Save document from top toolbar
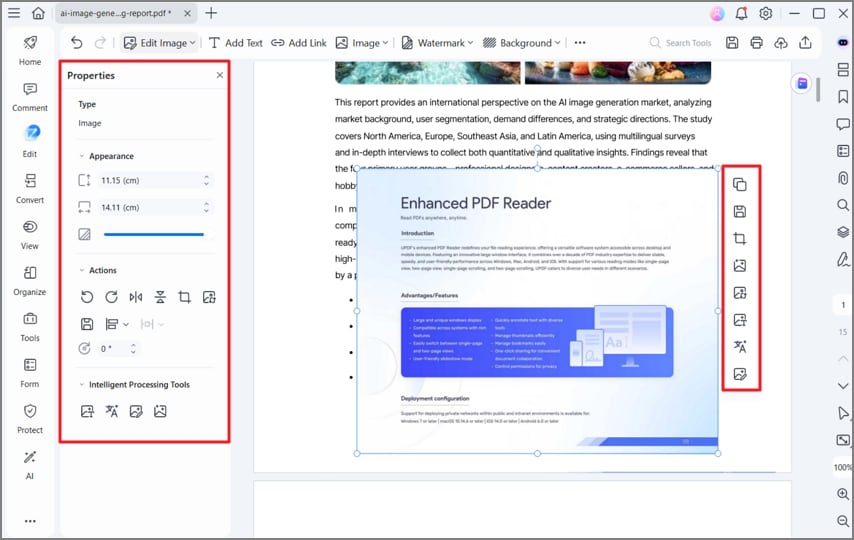854x540 pixels. 732,43
